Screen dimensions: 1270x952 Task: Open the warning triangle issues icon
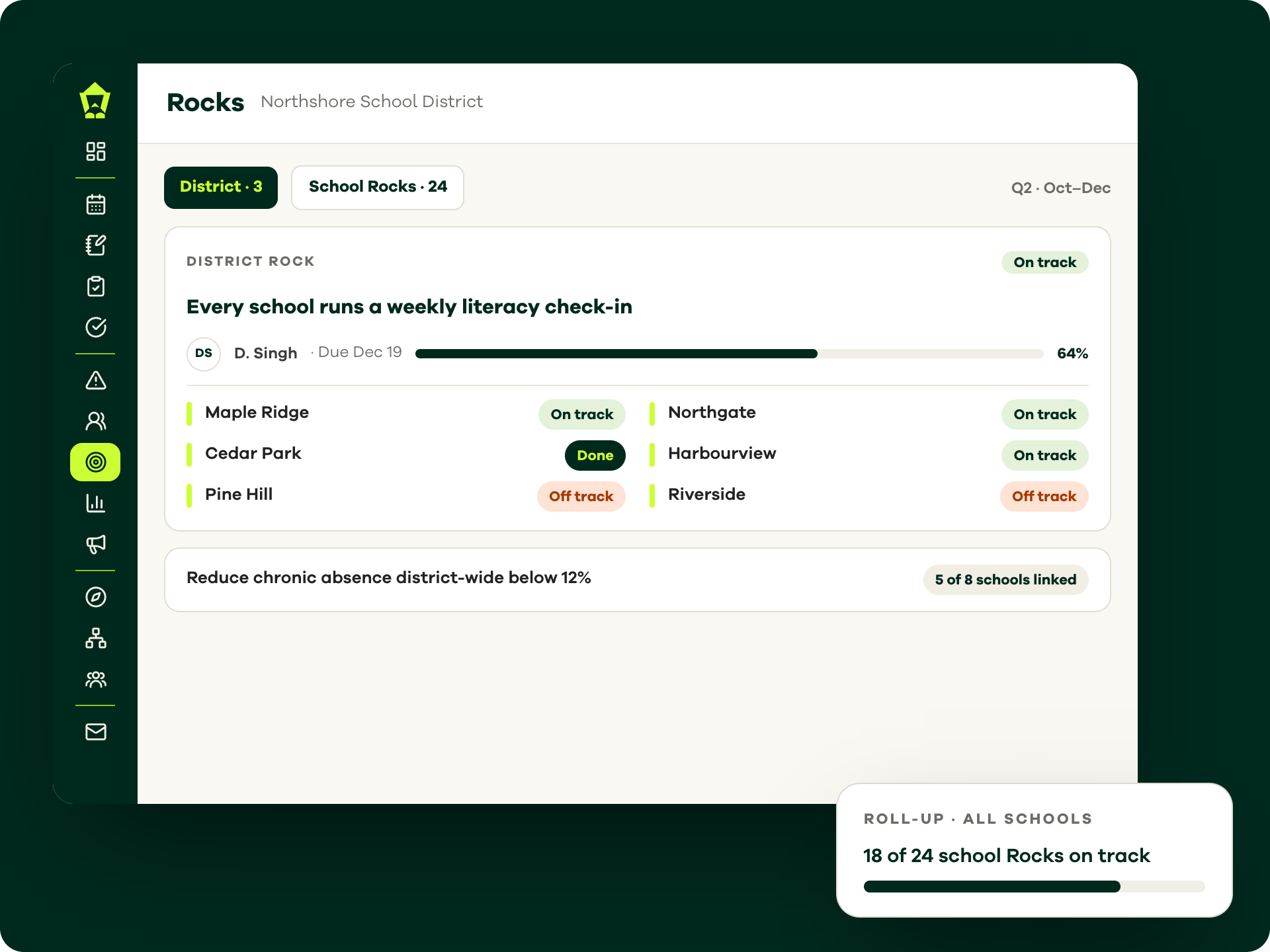[x=96, y=380]
